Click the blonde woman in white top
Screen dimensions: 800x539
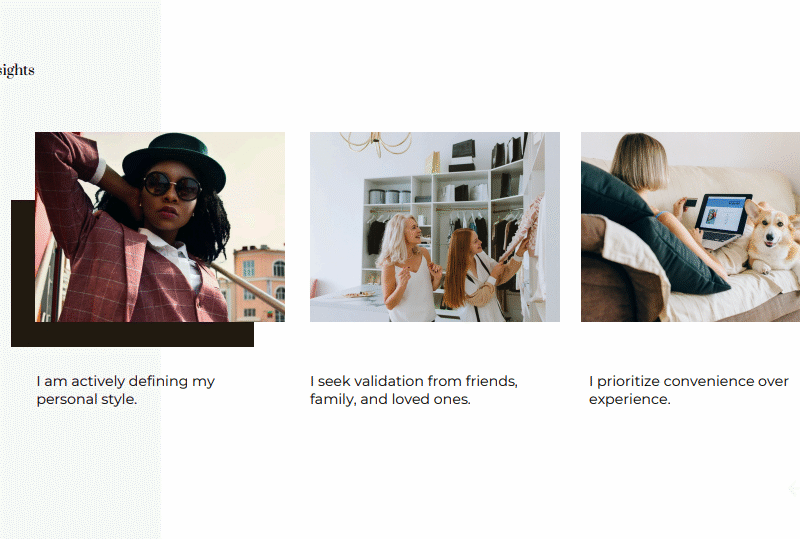409,268
